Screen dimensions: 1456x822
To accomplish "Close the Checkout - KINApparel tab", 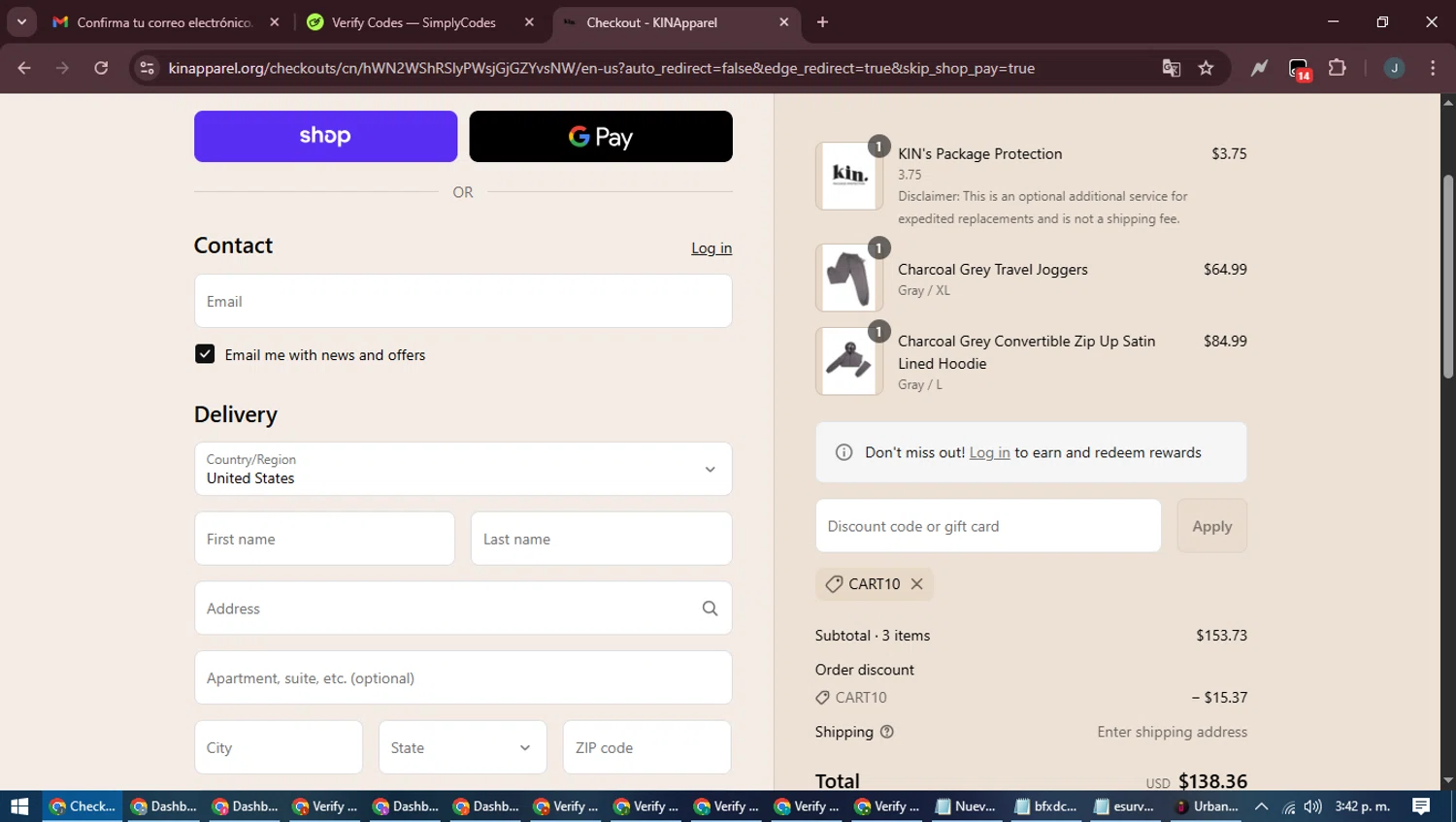I will pos(784,22).
